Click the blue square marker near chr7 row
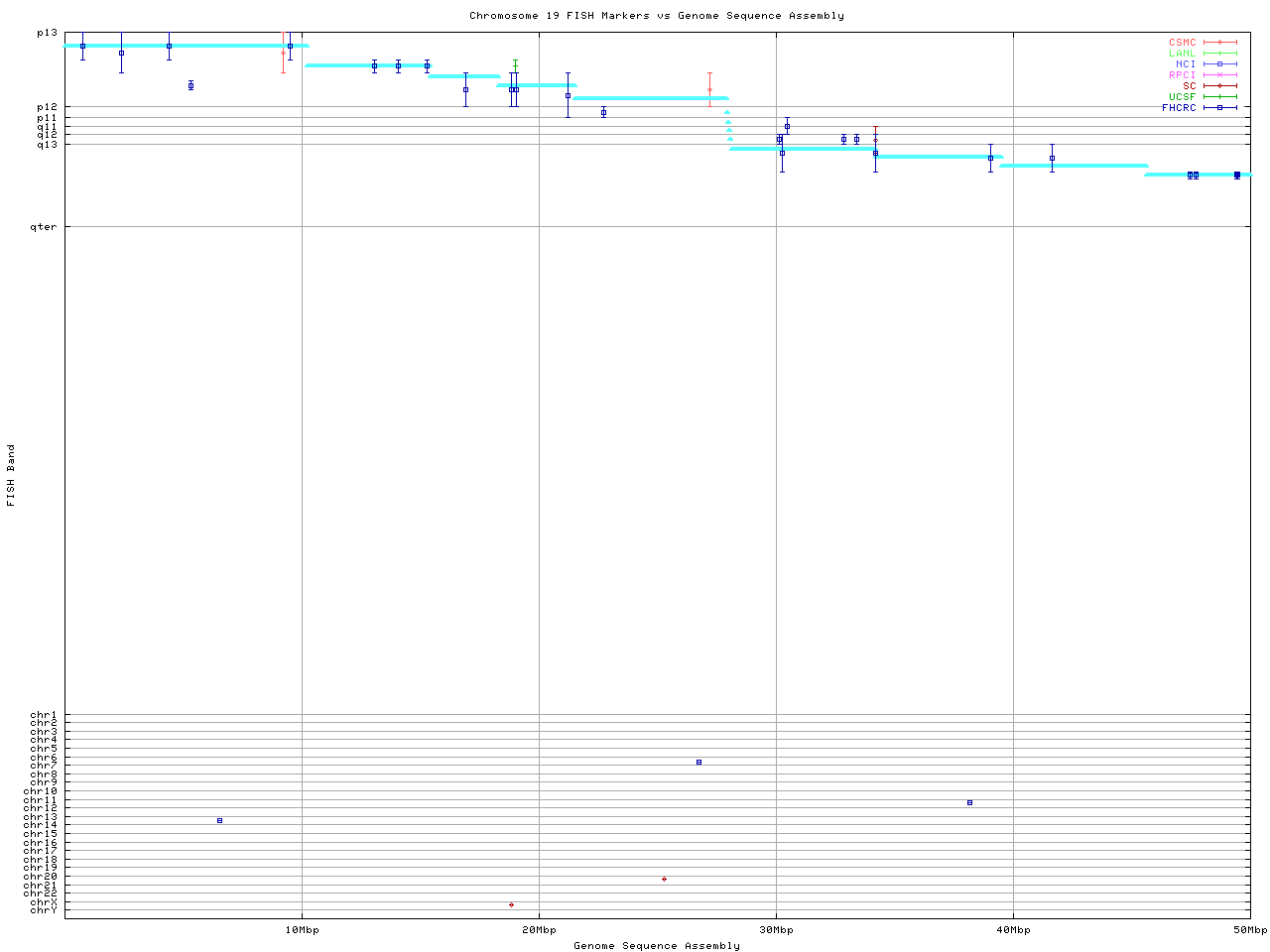Image resolution: width=1270 pixels, height=952 pixels. coord(698,763)
